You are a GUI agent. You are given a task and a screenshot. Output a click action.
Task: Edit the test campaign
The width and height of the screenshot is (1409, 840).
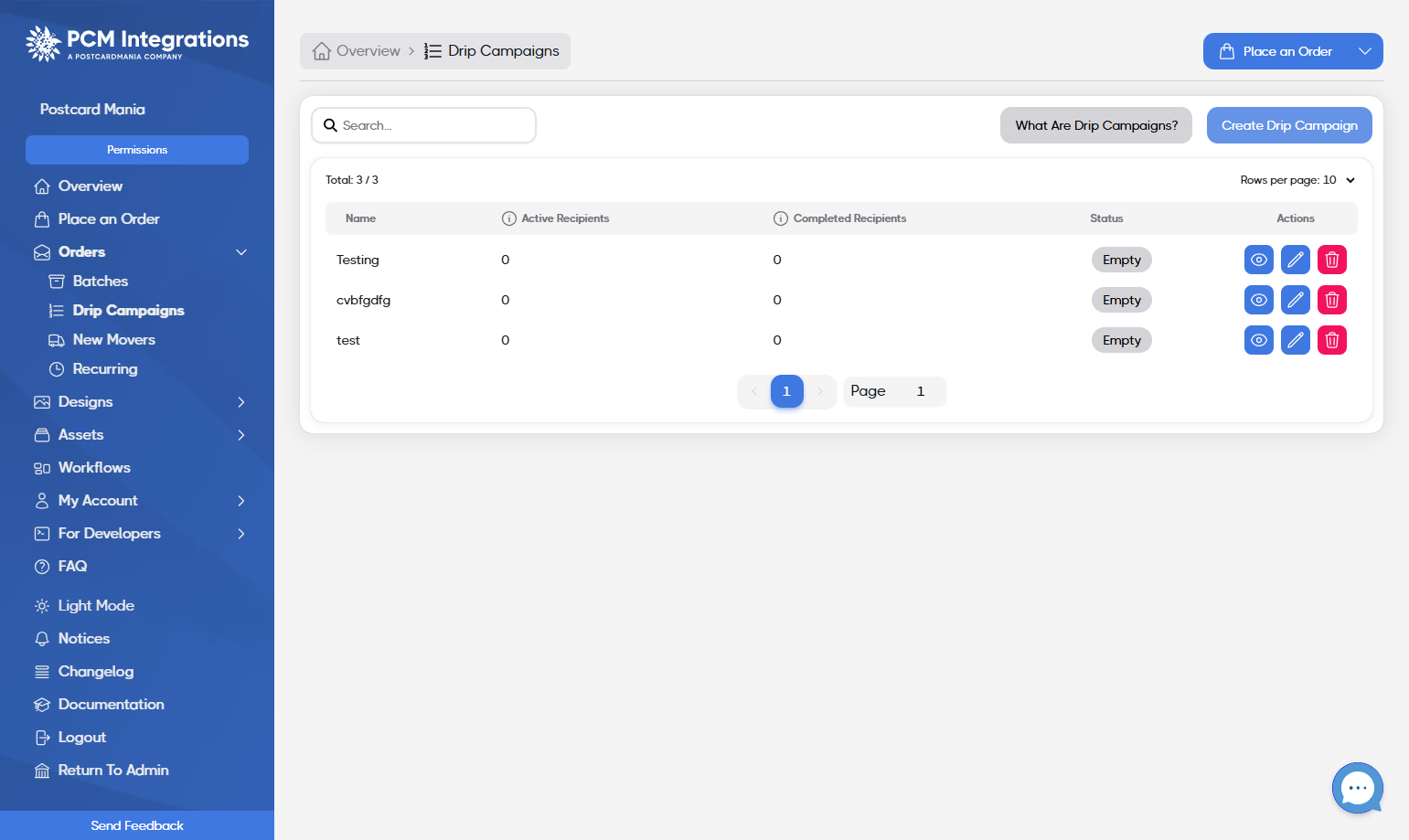[1296, 340]
